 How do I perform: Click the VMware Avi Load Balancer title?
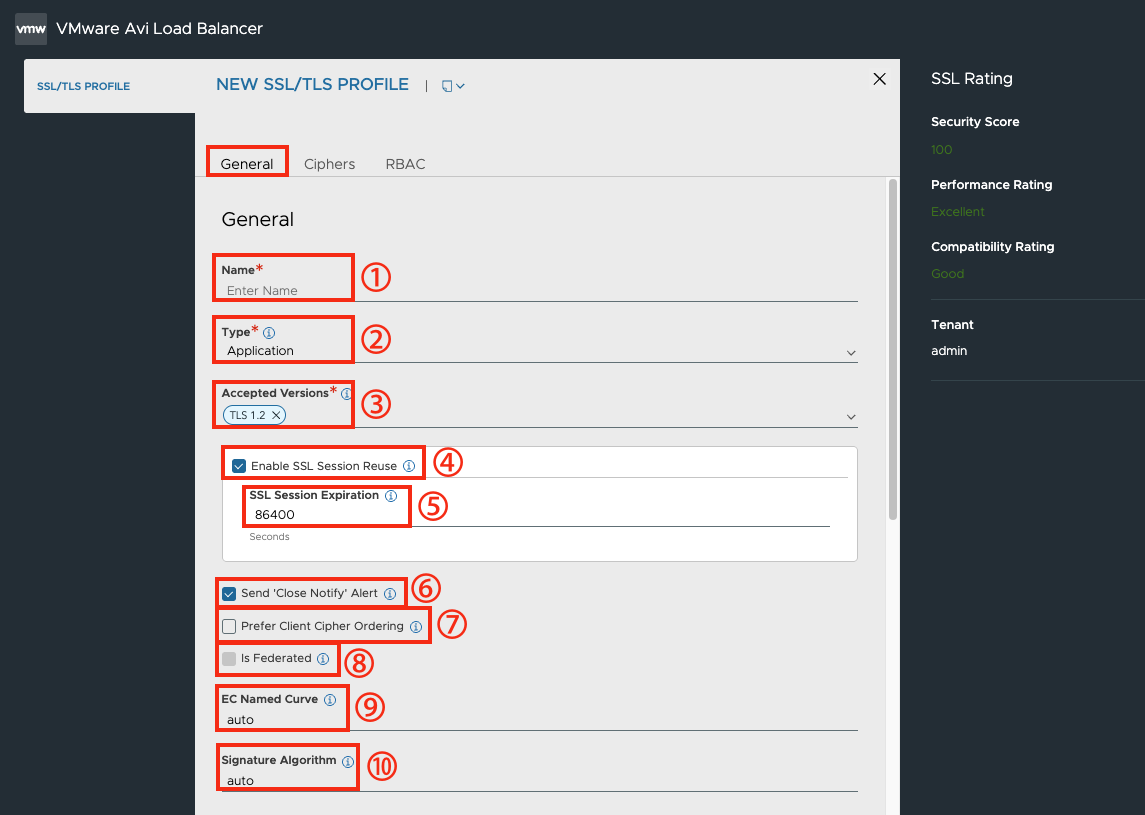(159, 28)
